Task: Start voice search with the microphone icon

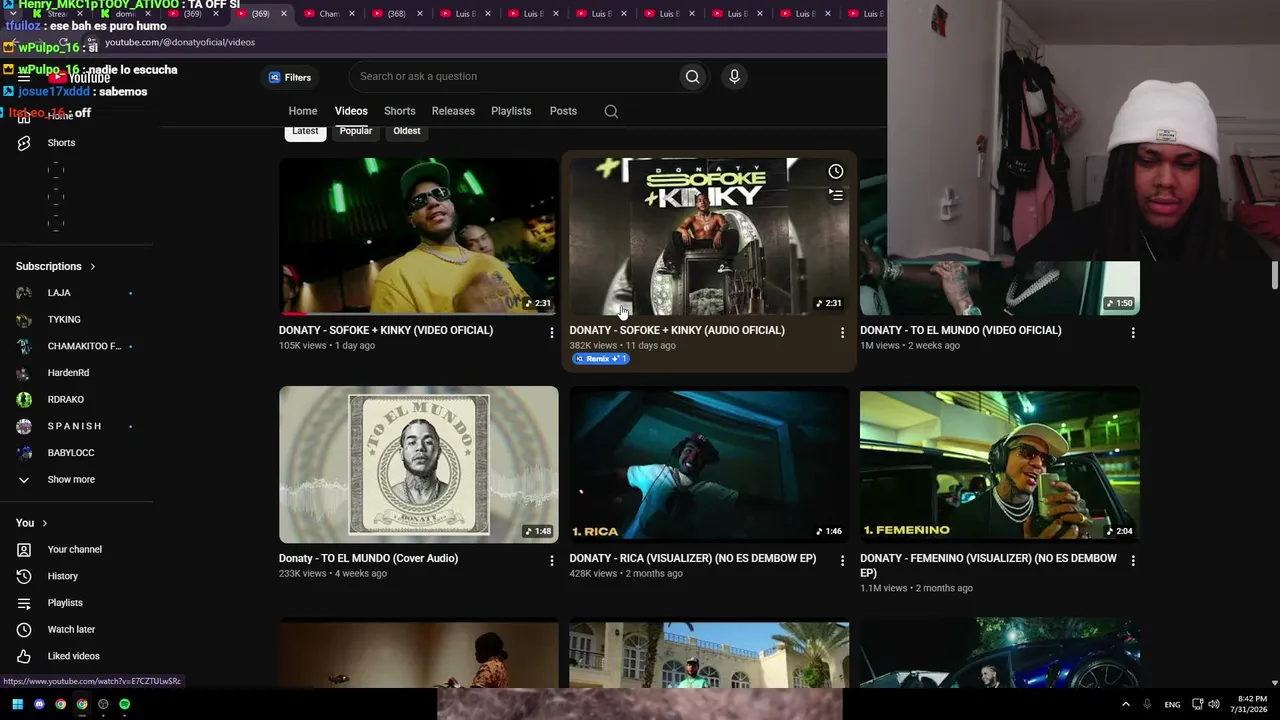Action: tap(734, 77)
